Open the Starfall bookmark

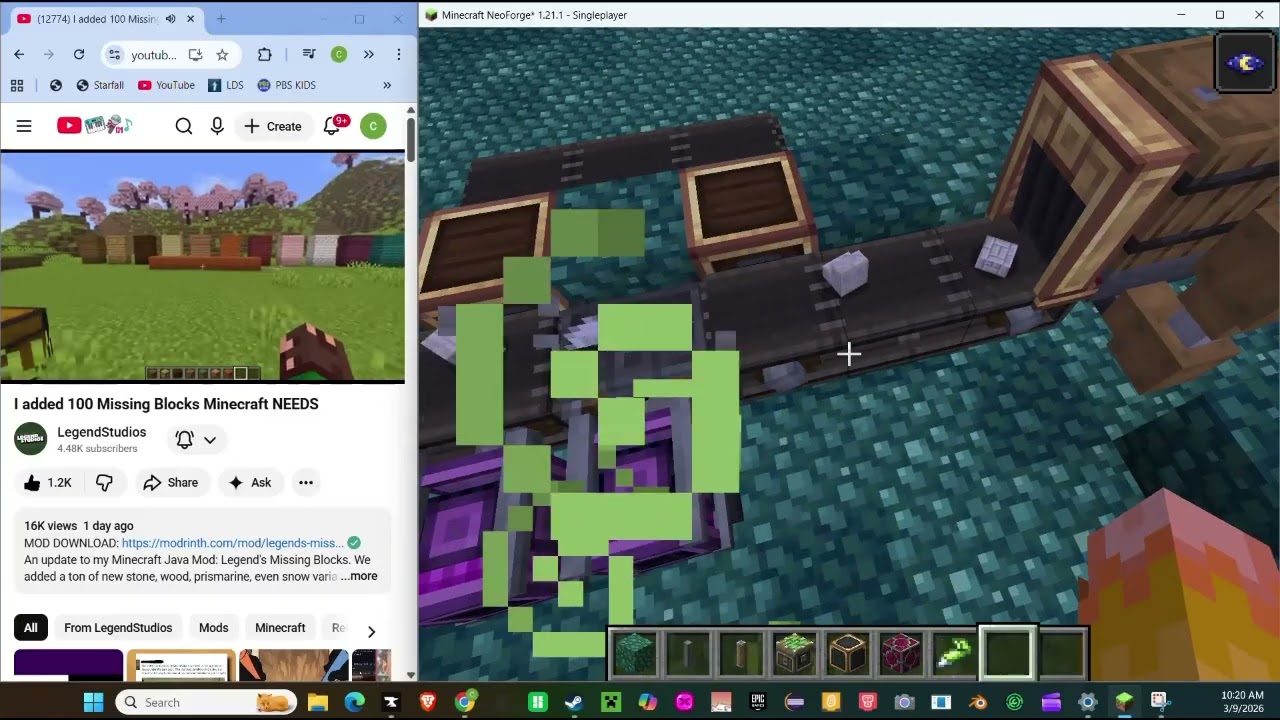(100, 85)
